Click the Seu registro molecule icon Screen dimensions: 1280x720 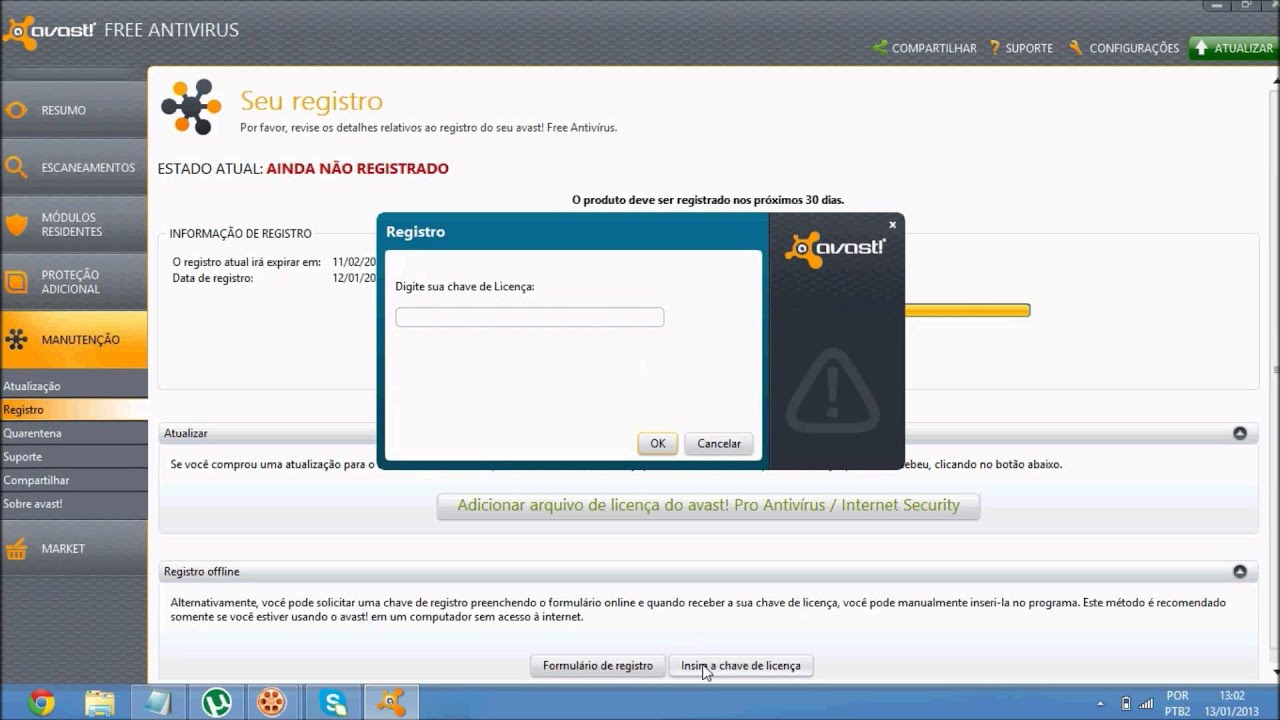tap(191, 107)
